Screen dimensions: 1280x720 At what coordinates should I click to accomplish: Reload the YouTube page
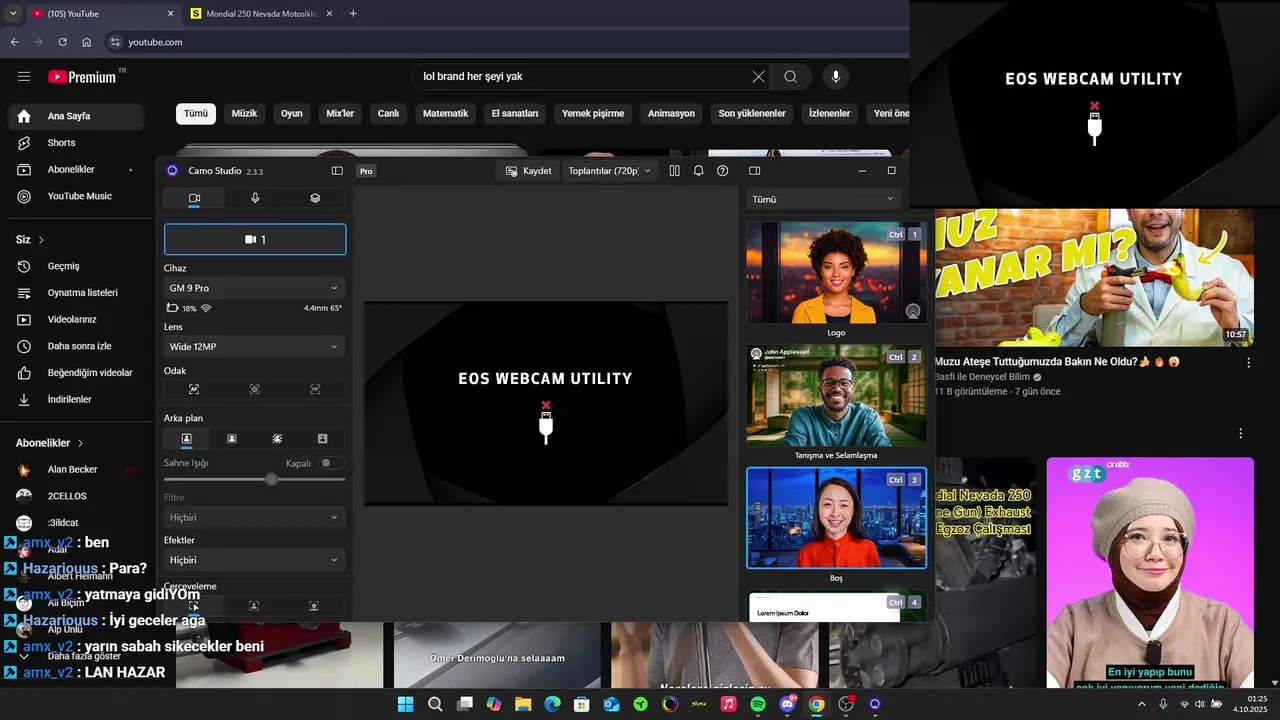coord(62,42)
